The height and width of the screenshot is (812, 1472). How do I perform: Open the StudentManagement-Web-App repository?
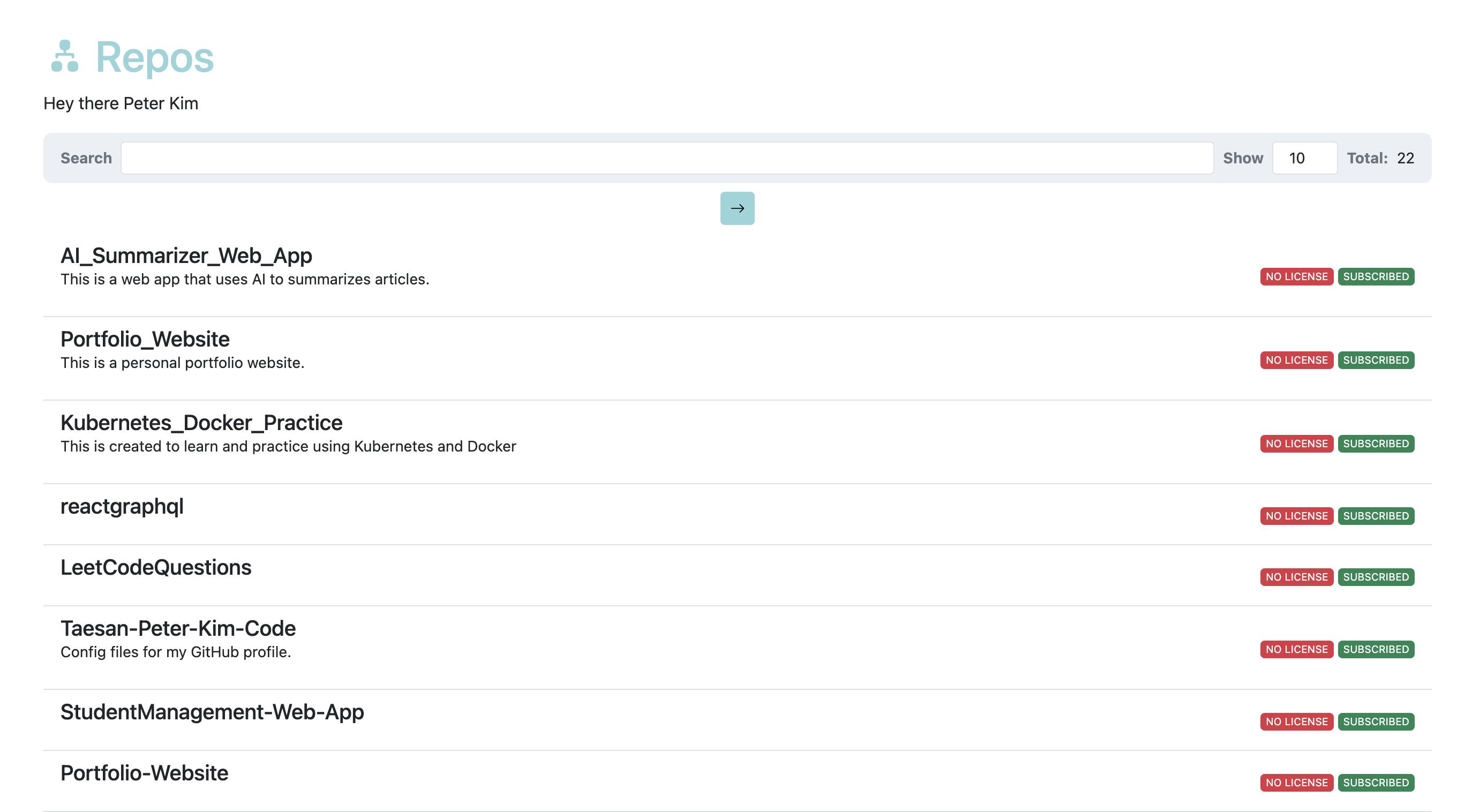click(212, 711)
